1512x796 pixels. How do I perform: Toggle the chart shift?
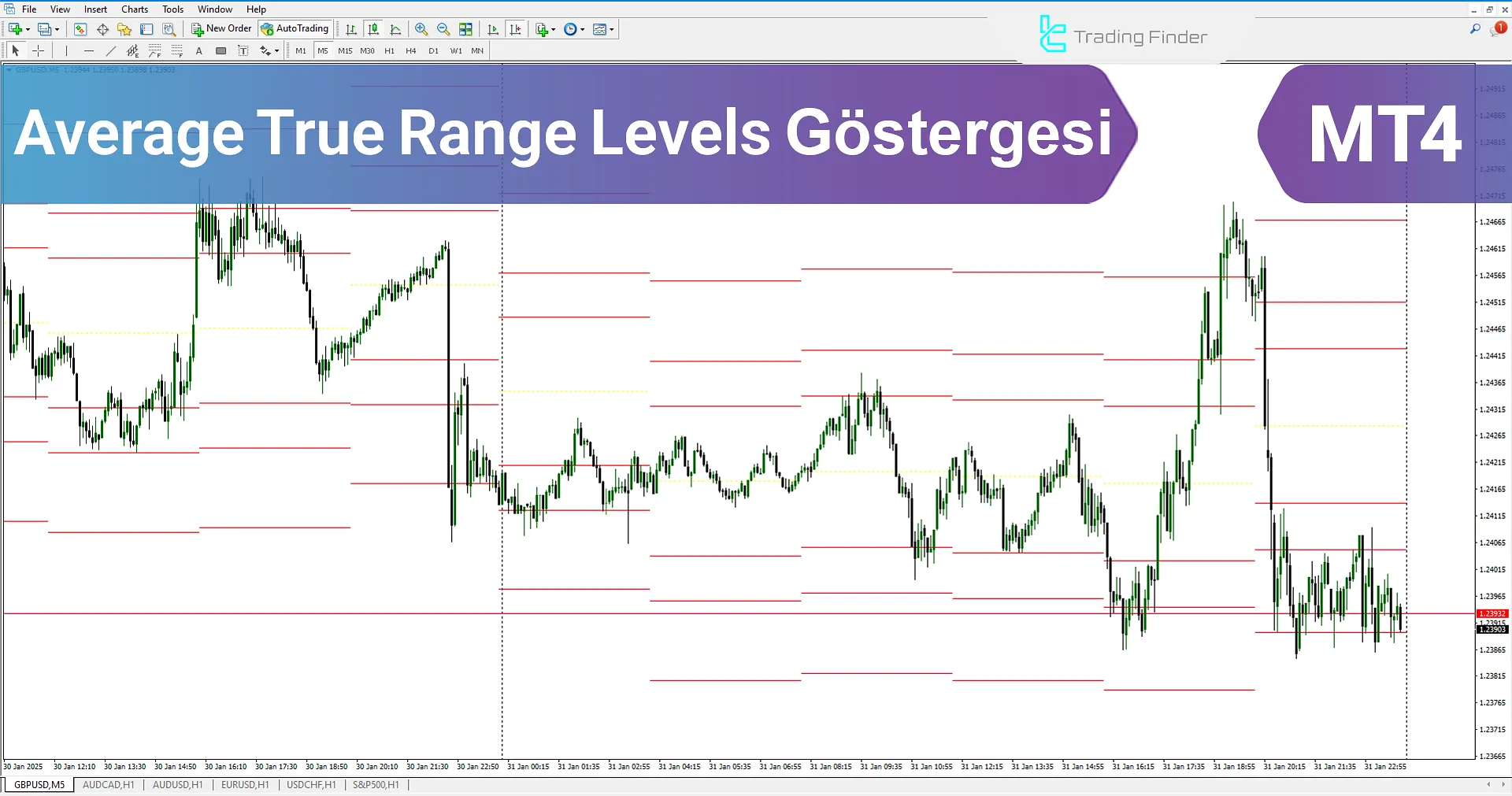tap(515, 29)
